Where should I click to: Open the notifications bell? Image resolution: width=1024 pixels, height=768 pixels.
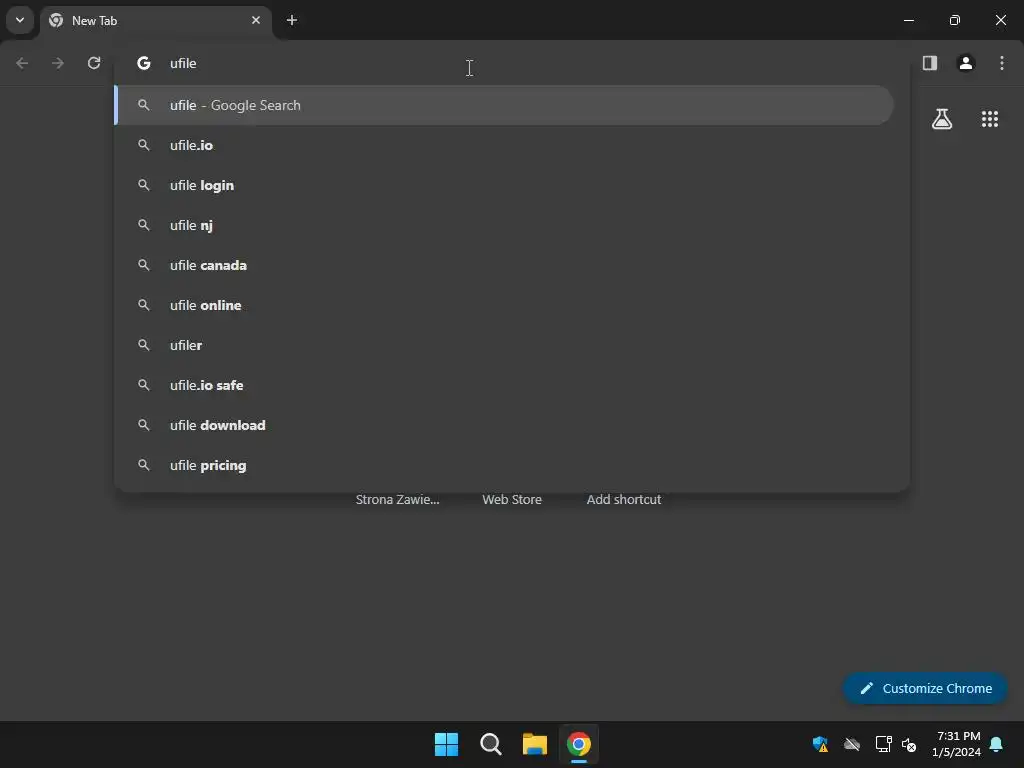click(997, 744)
